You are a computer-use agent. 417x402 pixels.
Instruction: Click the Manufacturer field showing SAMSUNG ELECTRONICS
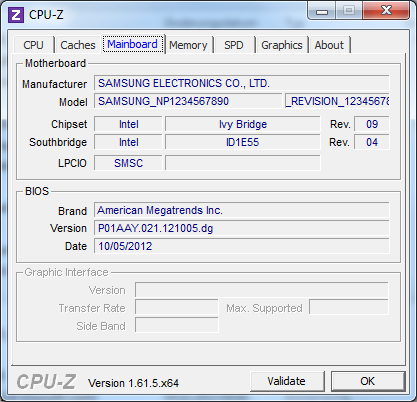click(x=242, y=83)
